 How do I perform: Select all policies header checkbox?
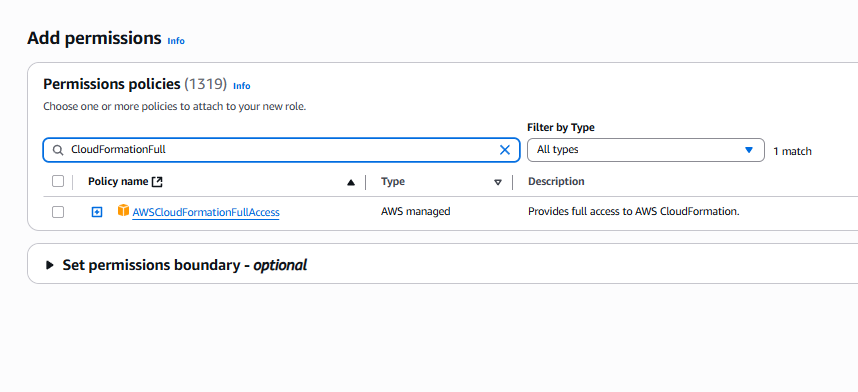(x=58, y=181)
